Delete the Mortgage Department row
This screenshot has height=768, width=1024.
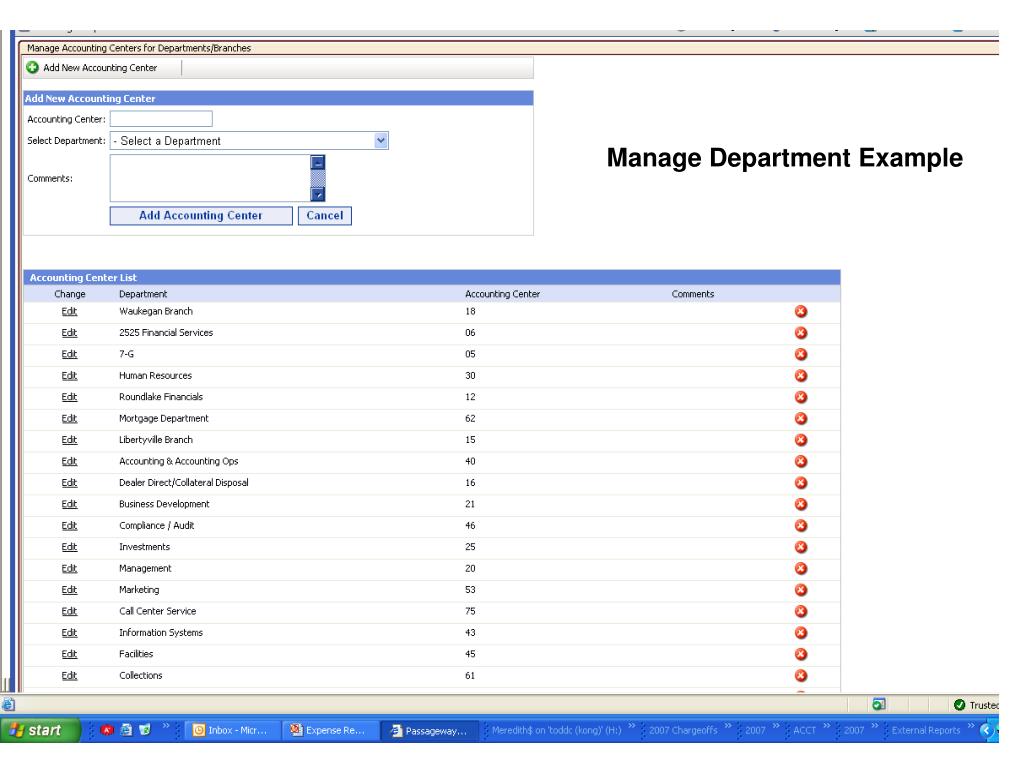click(x=801, y=419)
